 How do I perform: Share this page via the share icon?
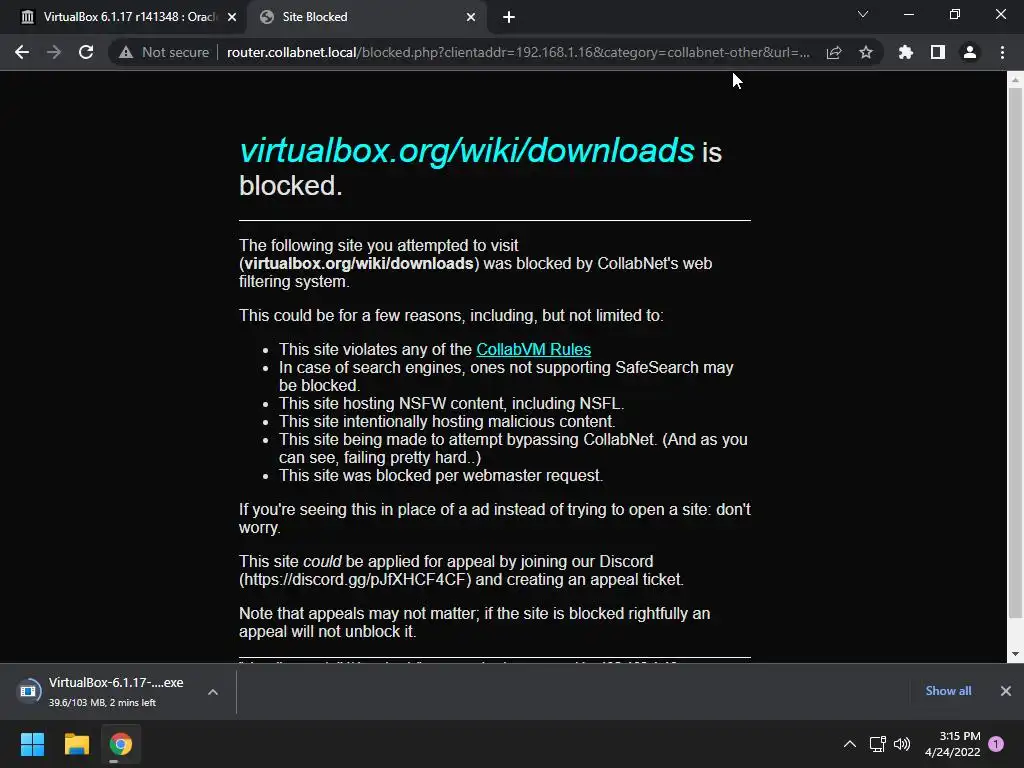click(x=834, y=52)
